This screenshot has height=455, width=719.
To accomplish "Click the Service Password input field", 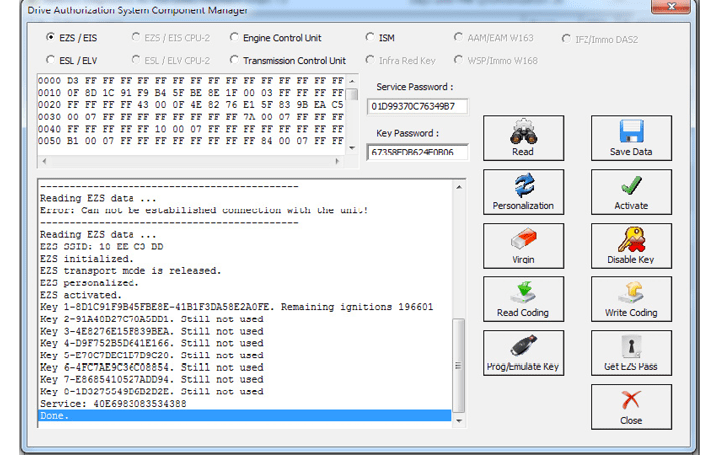I will pyautogui.click(x=418, y=106).
